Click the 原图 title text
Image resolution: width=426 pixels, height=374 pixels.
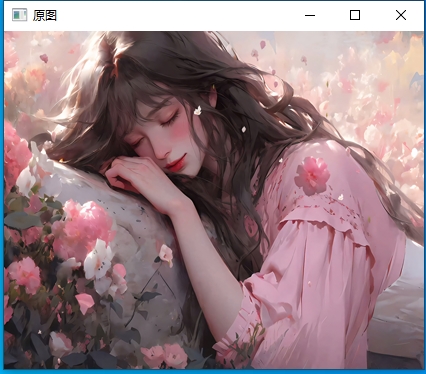(x=45, y=15)
